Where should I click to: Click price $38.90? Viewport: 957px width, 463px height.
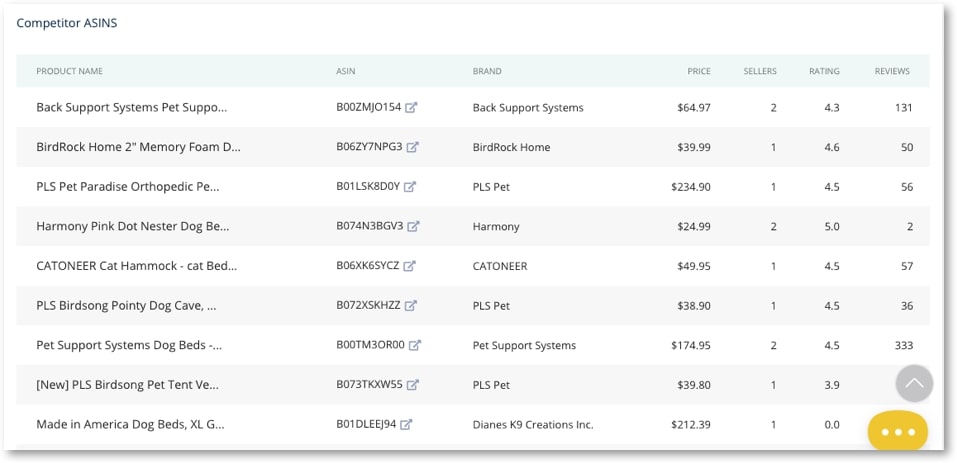click(x=694, y=306)
